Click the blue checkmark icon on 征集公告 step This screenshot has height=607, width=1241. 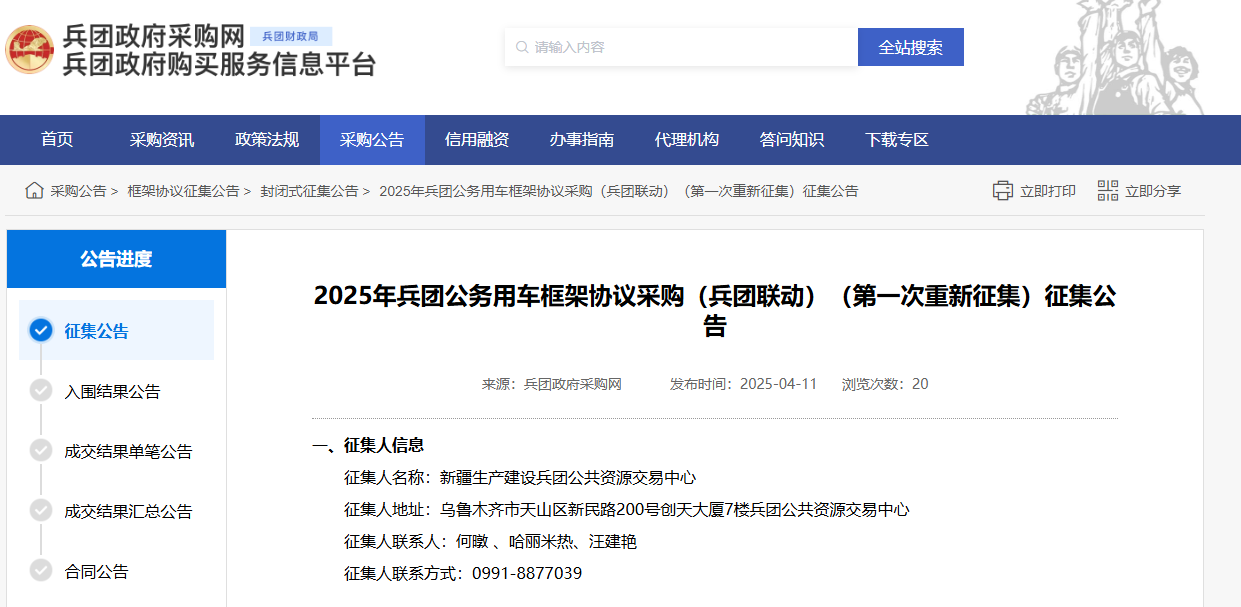[40, 330]
